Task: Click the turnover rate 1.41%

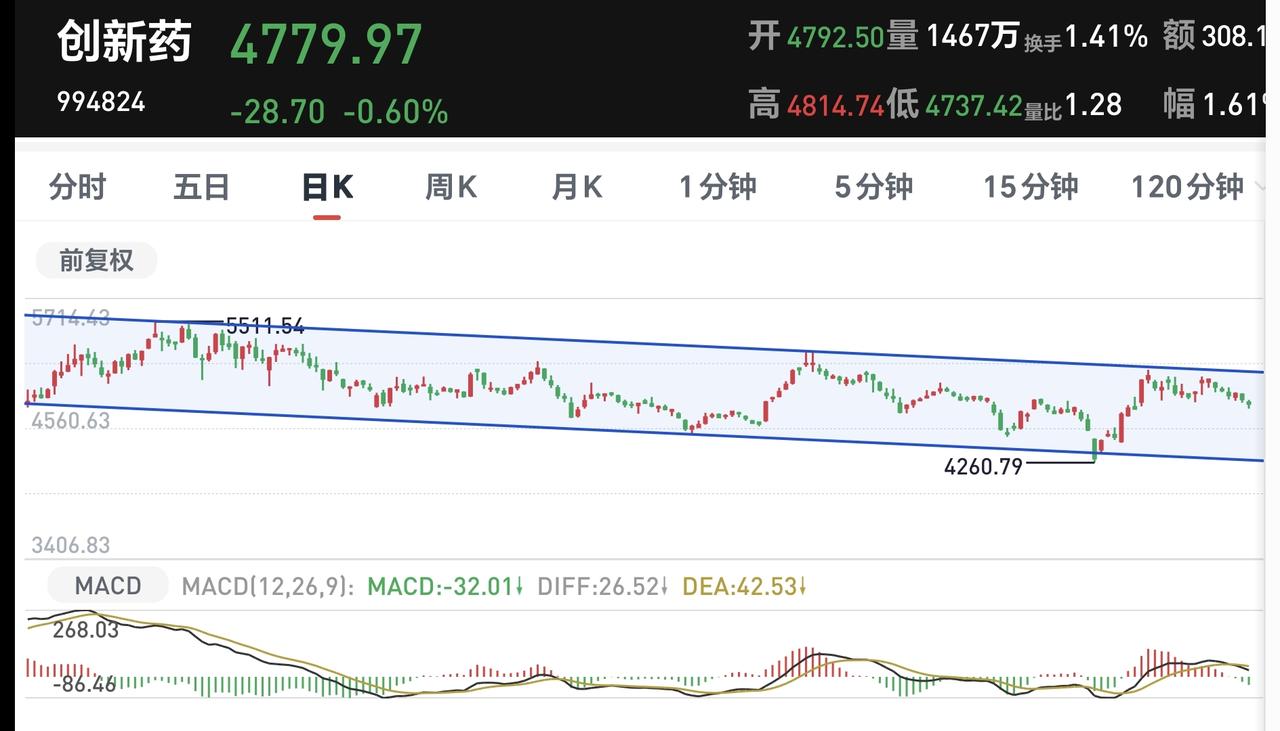Action: coord(1106,38)
